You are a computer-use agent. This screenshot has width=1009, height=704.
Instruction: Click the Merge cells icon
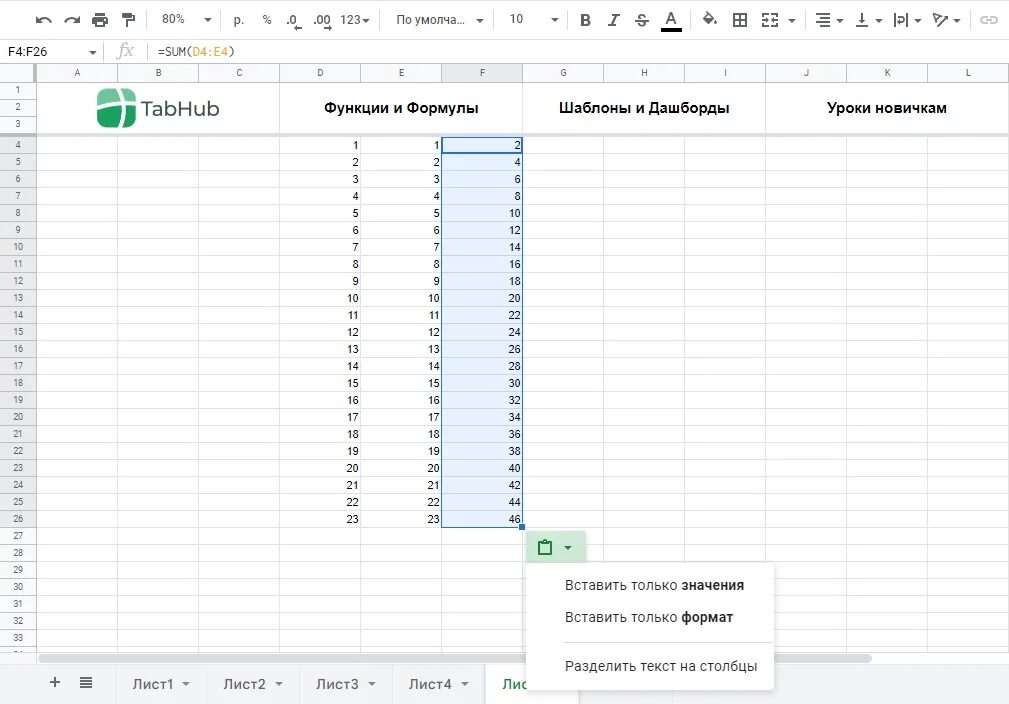click(770, 20)
